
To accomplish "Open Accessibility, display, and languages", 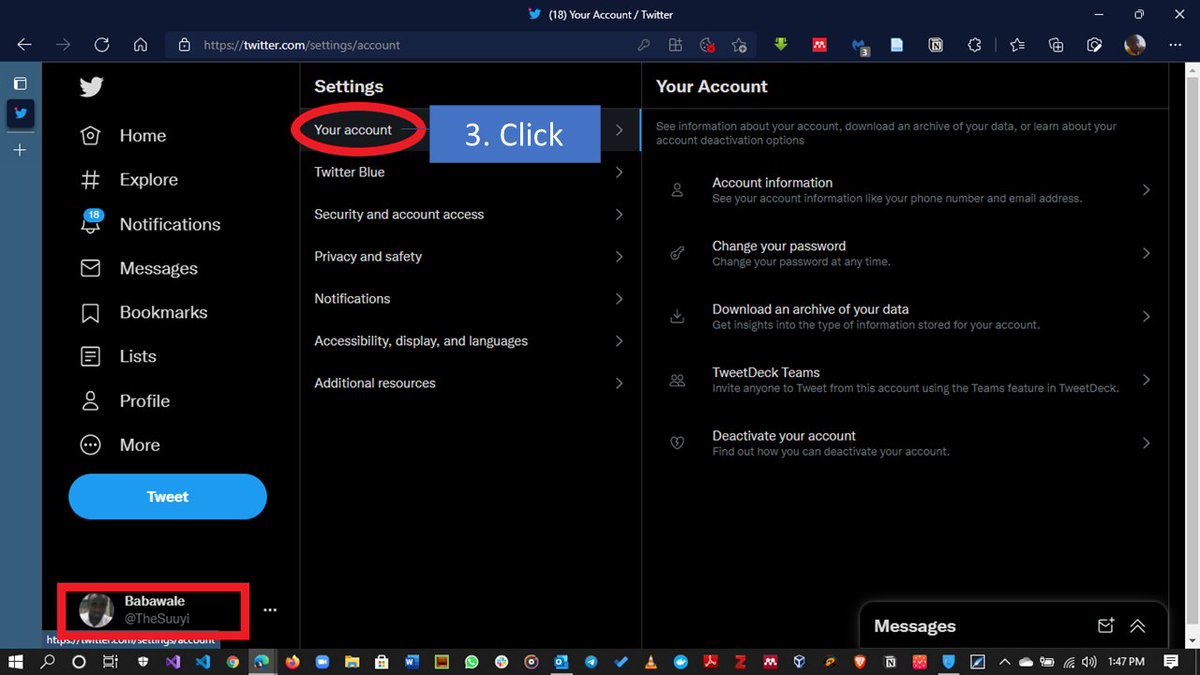I will coord(469,341).
